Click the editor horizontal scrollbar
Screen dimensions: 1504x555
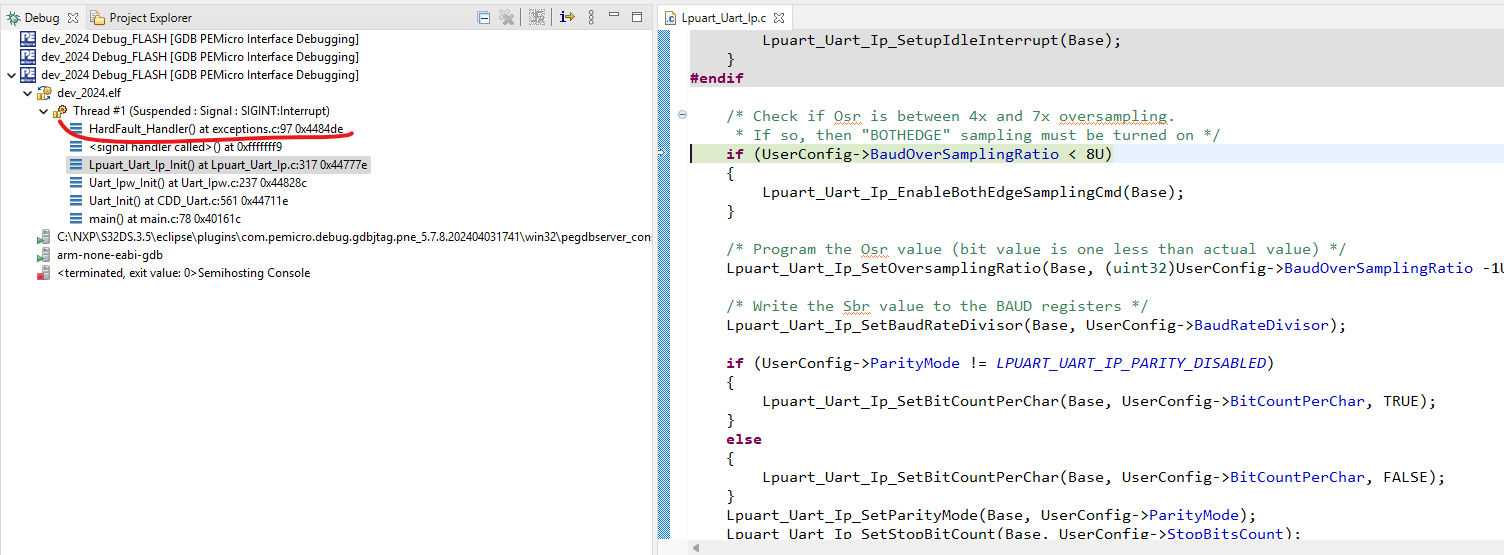pyautogui.click(x=1094, y=547)
